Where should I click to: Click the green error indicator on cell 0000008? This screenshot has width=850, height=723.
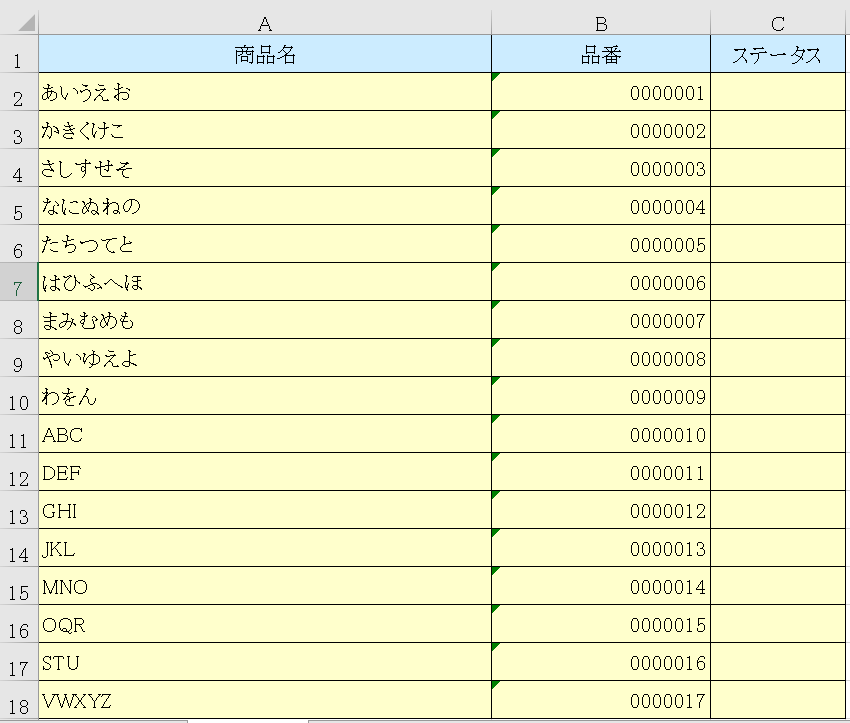pos(496,342)
